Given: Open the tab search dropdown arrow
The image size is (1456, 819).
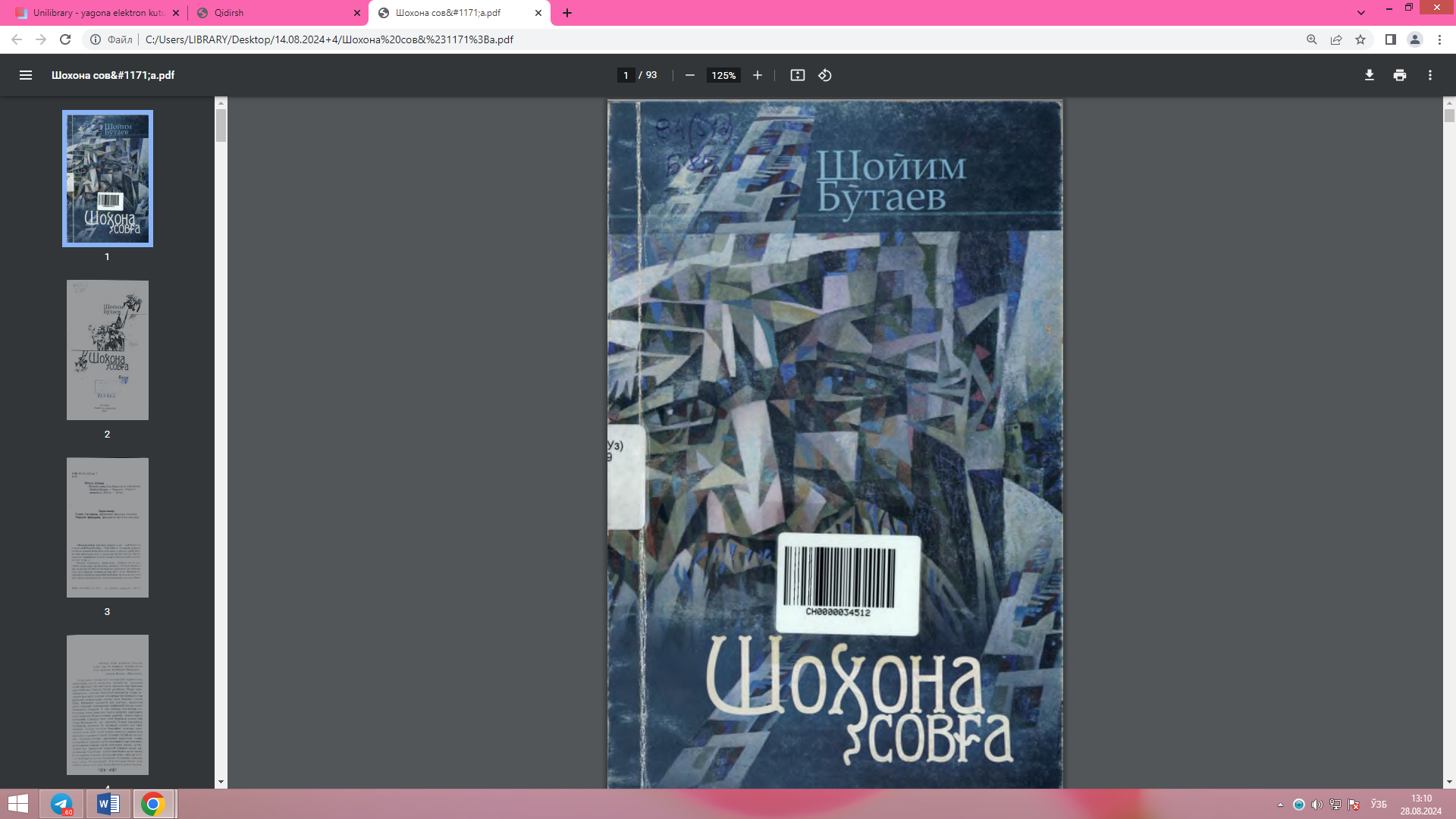Looking at the screenshot, I should tap(1361, 12).
